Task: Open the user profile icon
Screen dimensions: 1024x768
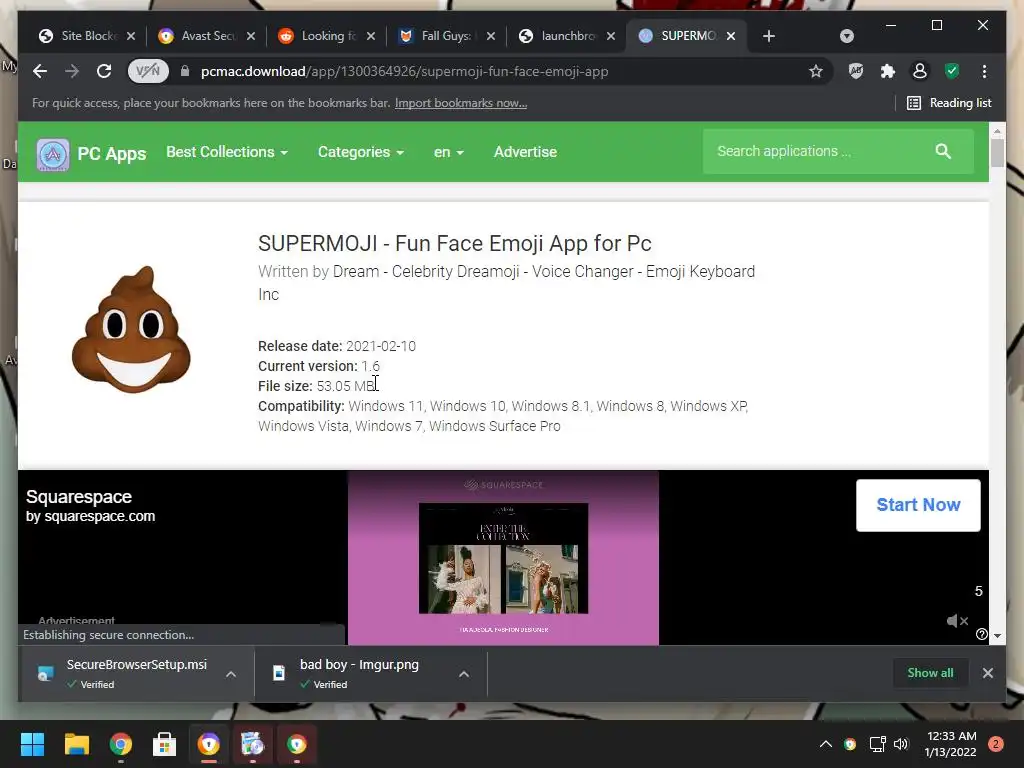Action: [x=920, y=71]
